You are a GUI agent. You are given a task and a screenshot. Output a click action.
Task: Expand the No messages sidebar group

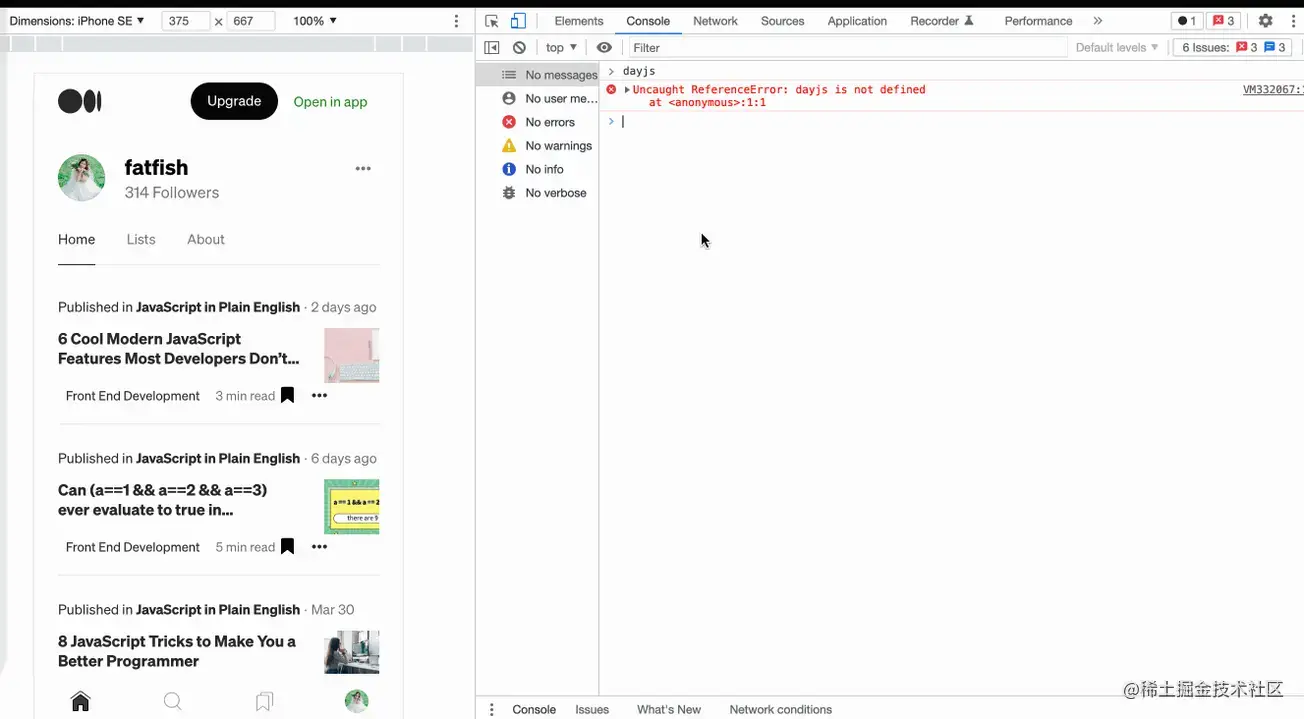click(x=549, y=75)
